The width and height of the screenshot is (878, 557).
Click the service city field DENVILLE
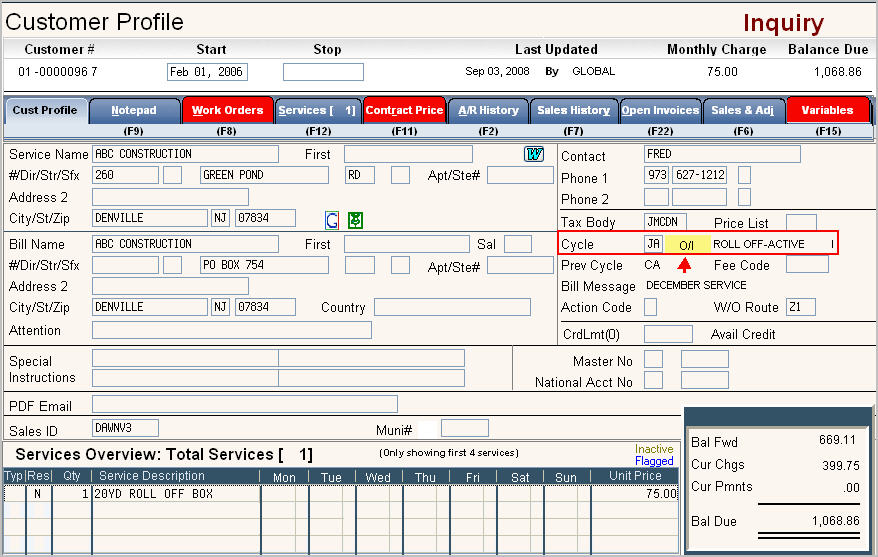150,218
